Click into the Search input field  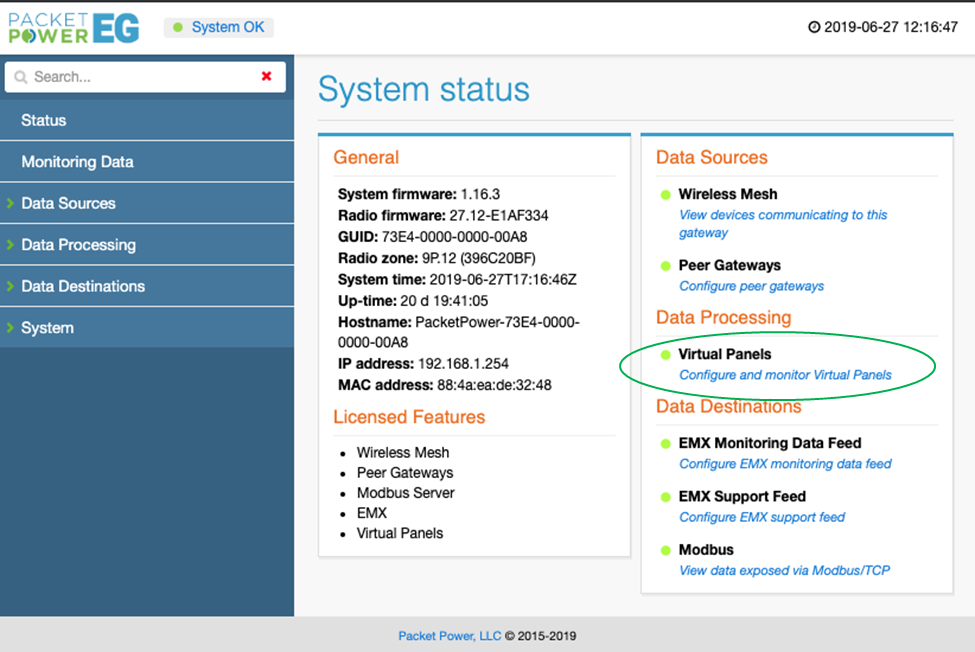tap(140, 77)
